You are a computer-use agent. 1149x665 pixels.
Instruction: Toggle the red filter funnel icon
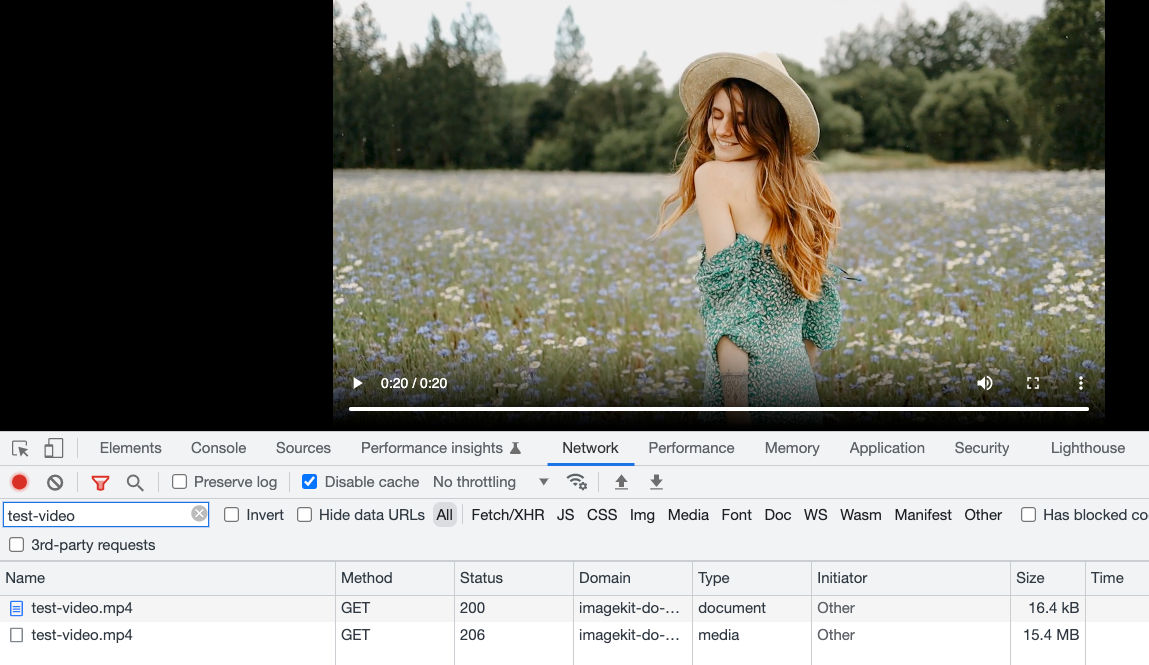[100, 482]
